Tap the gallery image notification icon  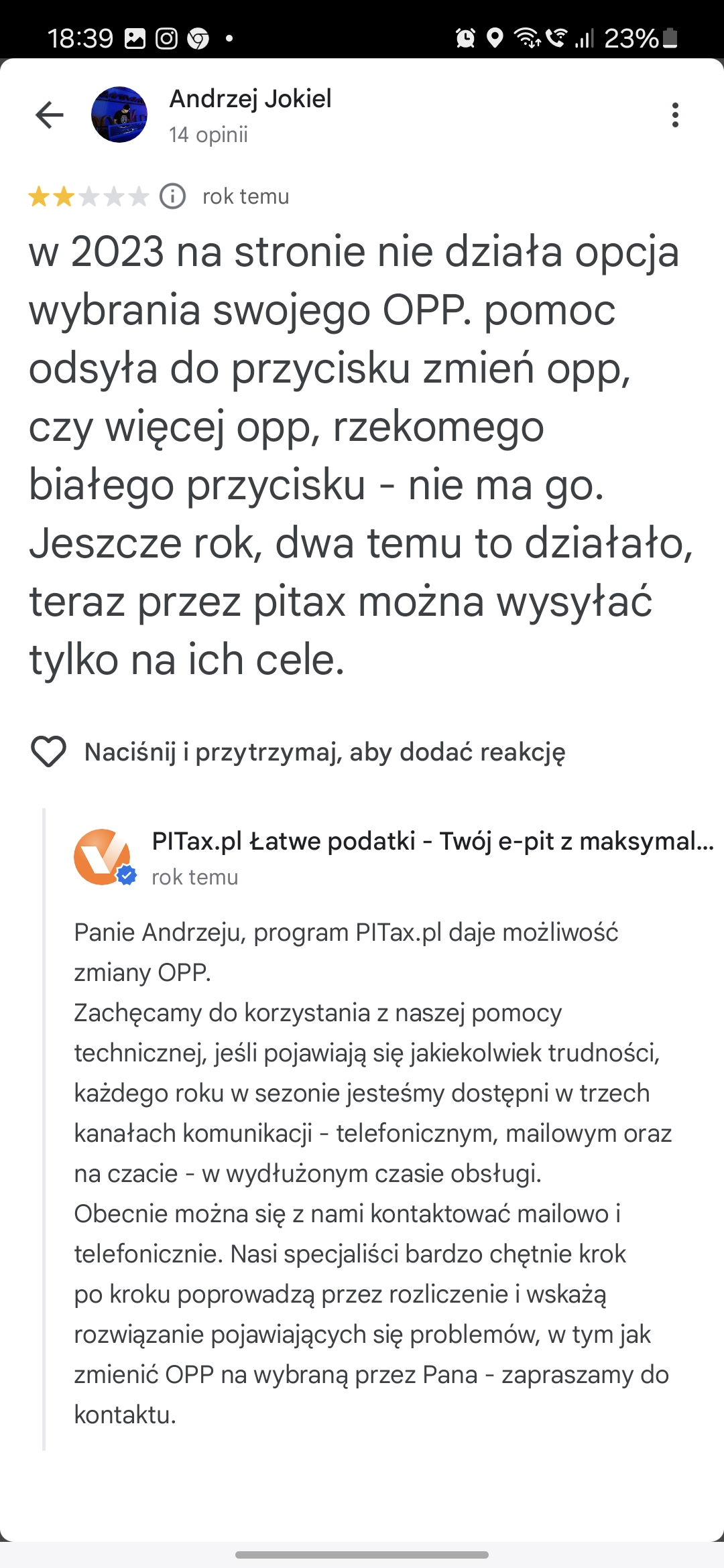point(135,39)
